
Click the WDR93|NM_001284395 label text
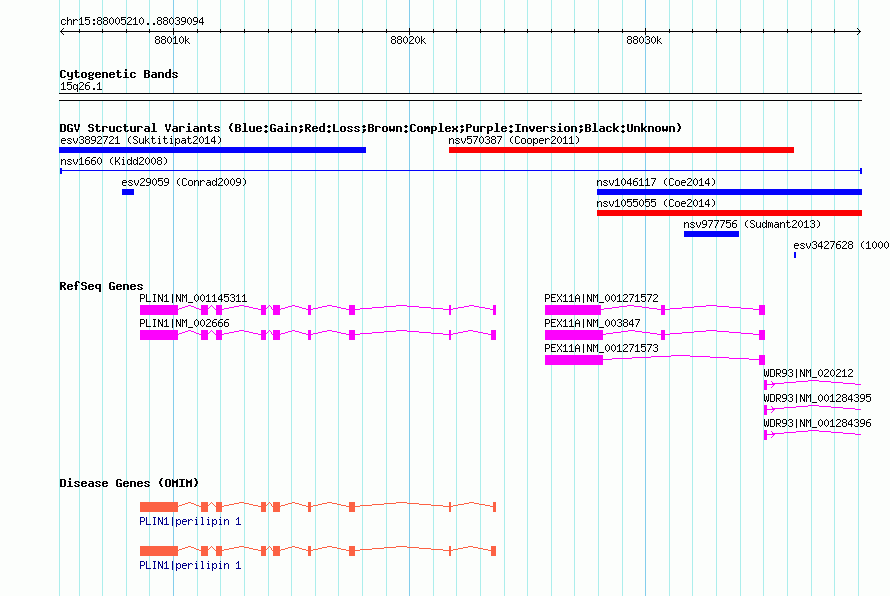click(x=817, y=398)
